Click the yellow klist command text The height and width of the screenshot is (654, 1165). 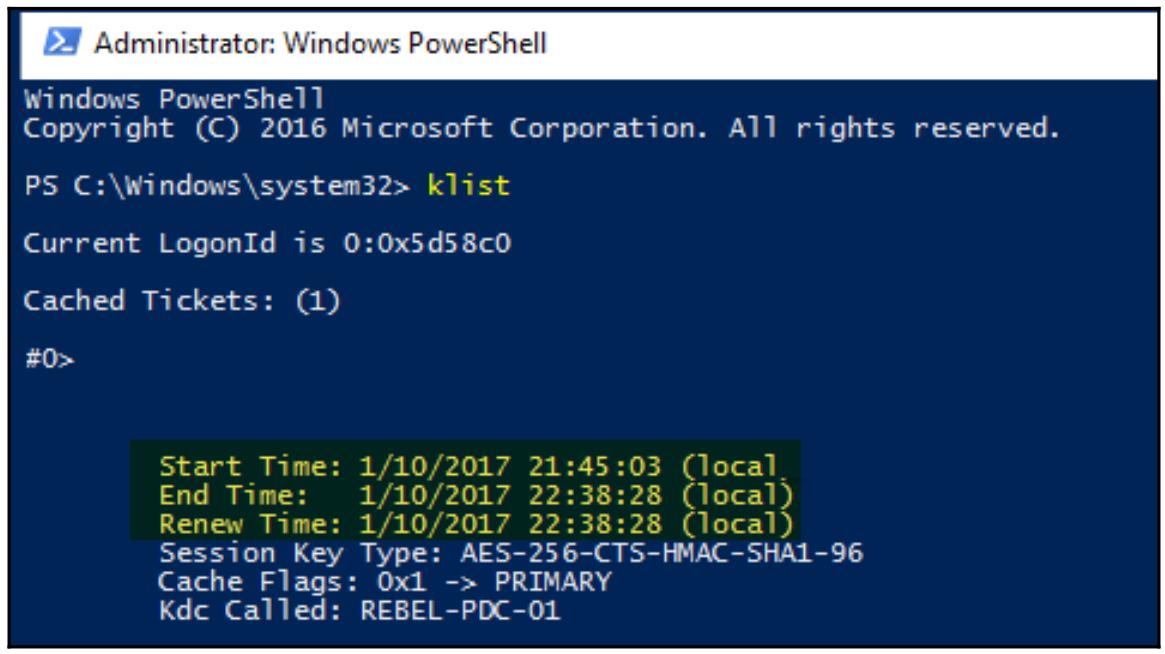coord(468,186)
